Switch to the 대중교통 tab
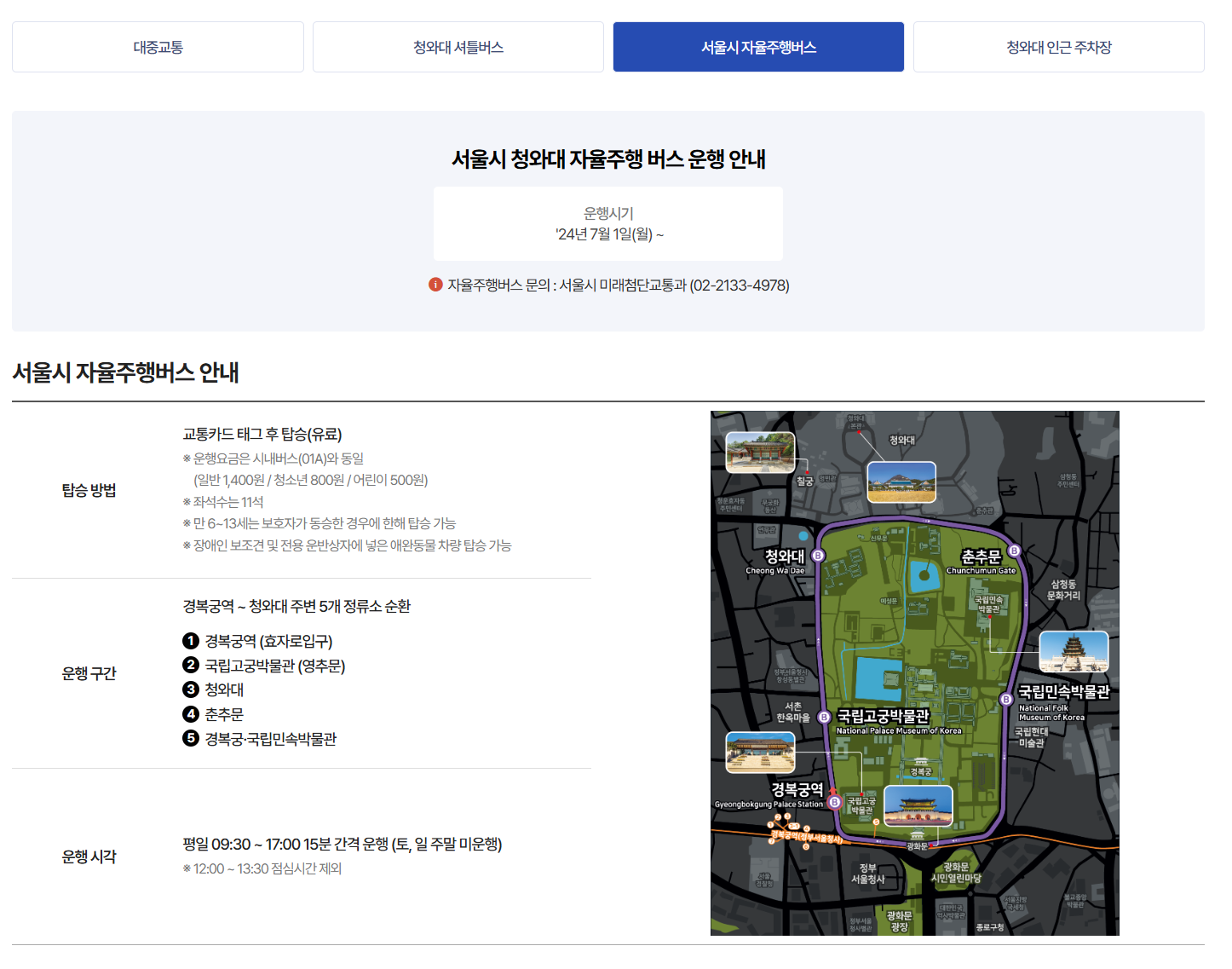1232x969 pixels. (158, 47)
